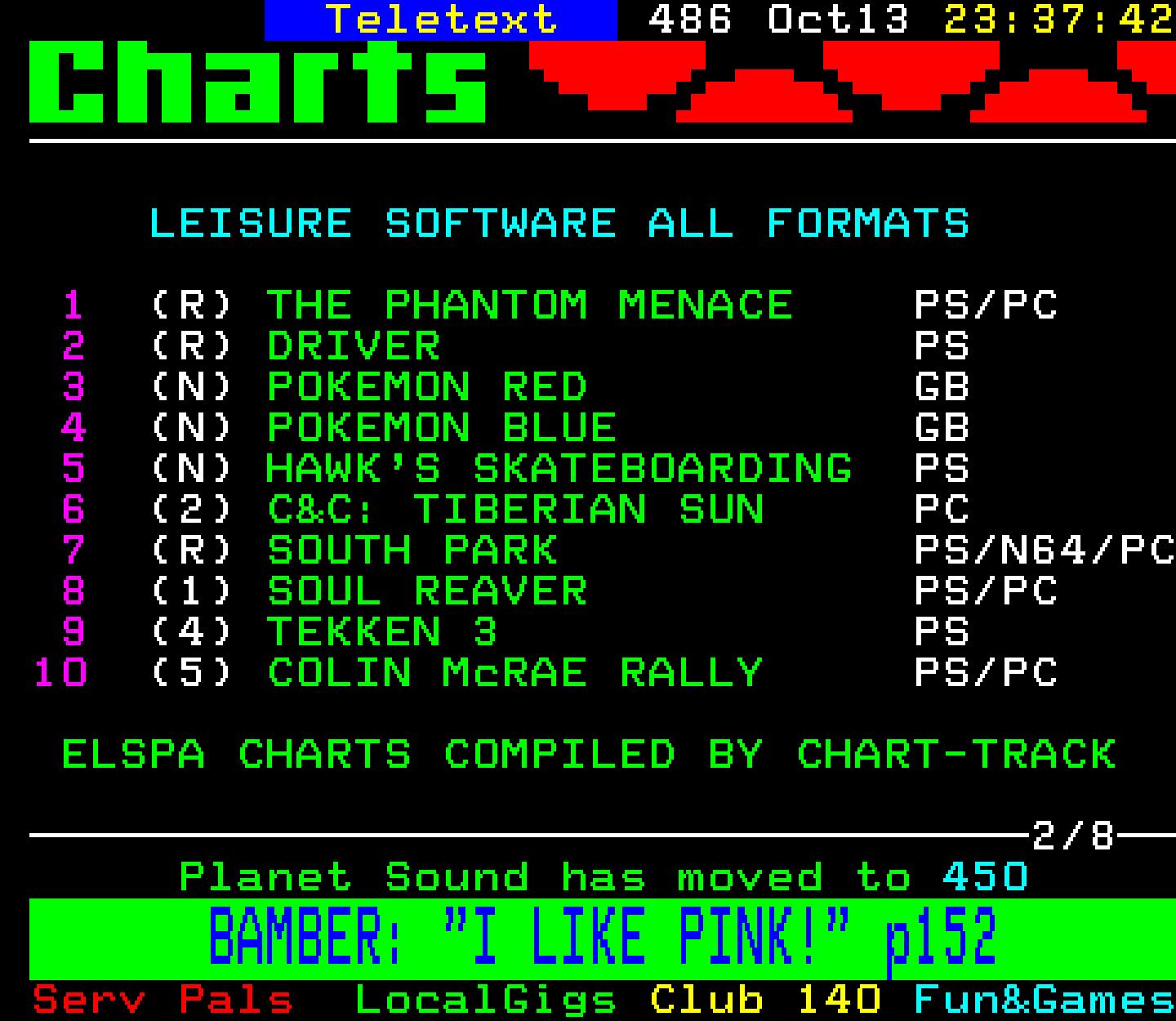Click the TEKKEN 3 chart entry
This screenshot has width=1176, height=1021.
[x=382, y=632]
